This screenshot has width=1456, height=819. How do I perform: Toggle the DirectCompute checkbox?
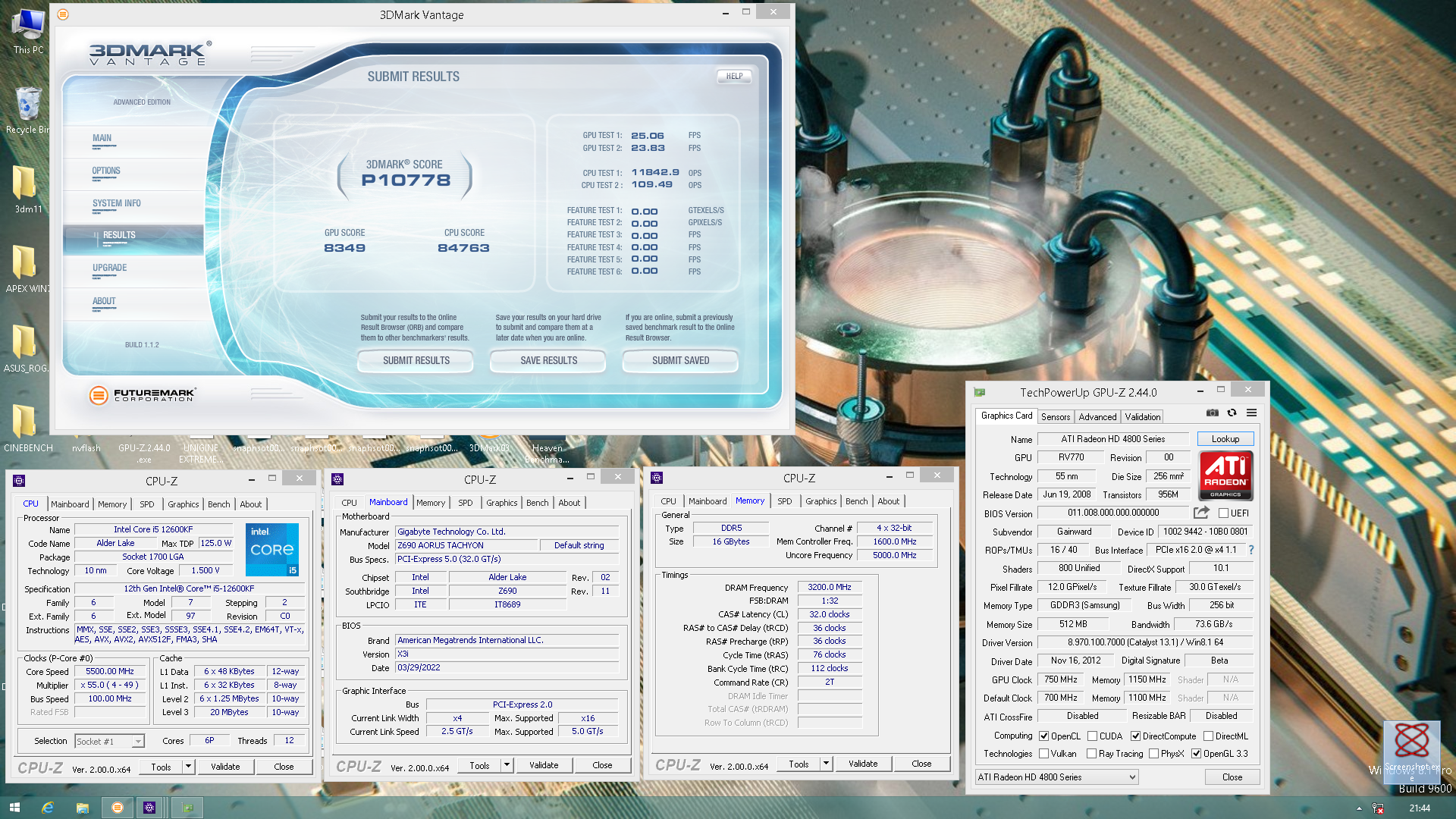tap(1135, 736)
